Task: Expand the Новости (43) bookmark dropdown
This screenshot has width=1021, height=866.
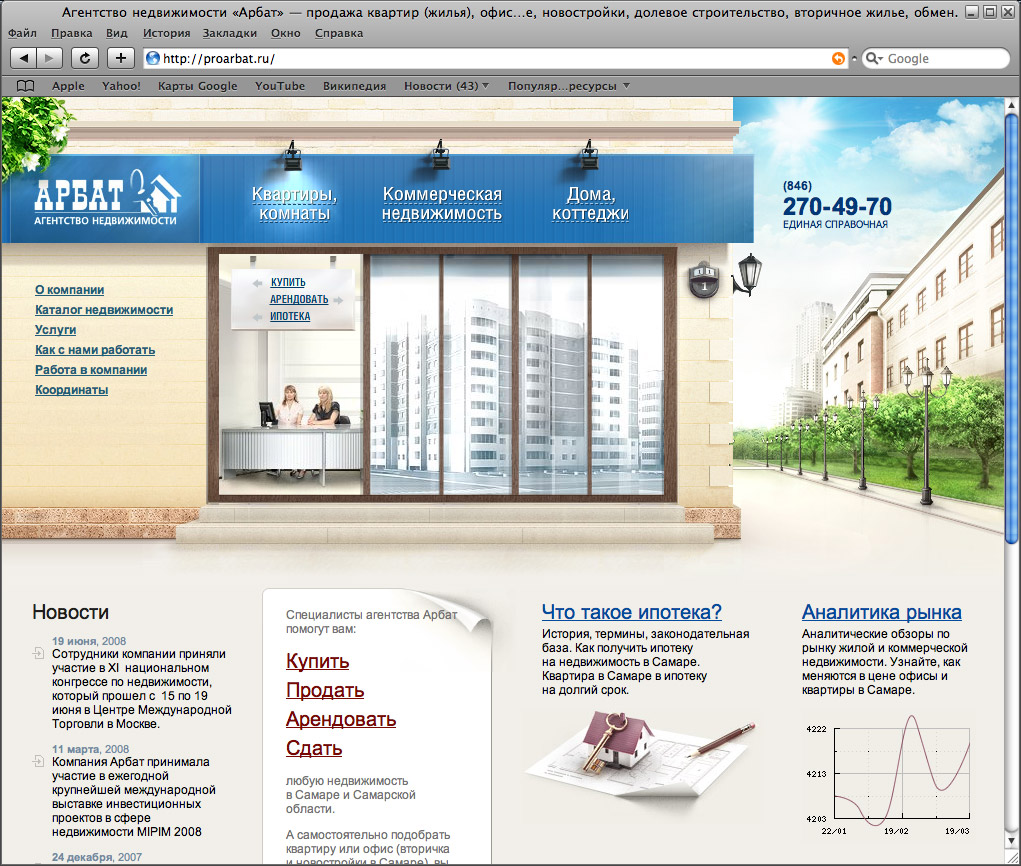Action: tap(485, 86)
